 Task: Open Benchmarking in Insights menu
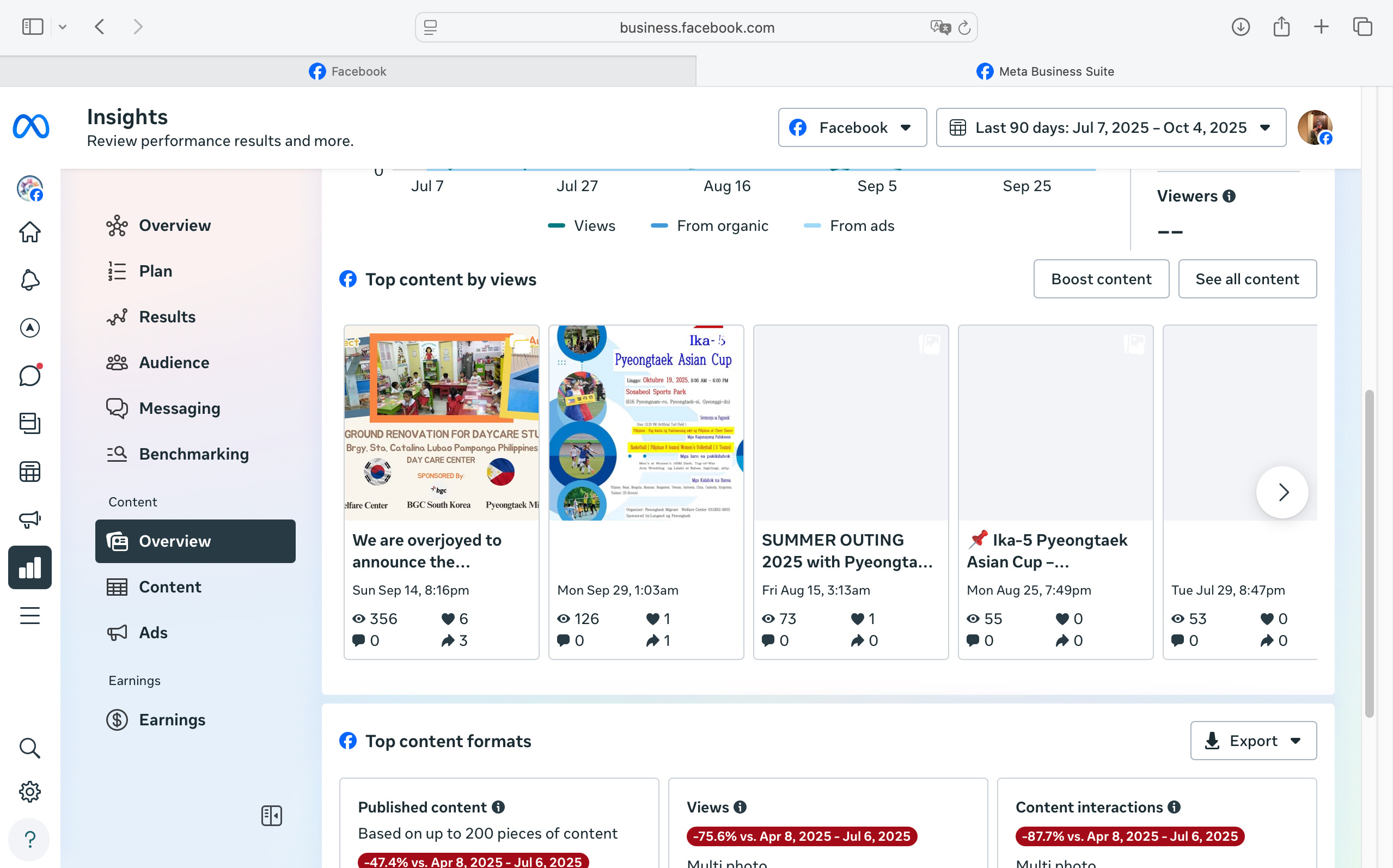[x=193, y=454]
